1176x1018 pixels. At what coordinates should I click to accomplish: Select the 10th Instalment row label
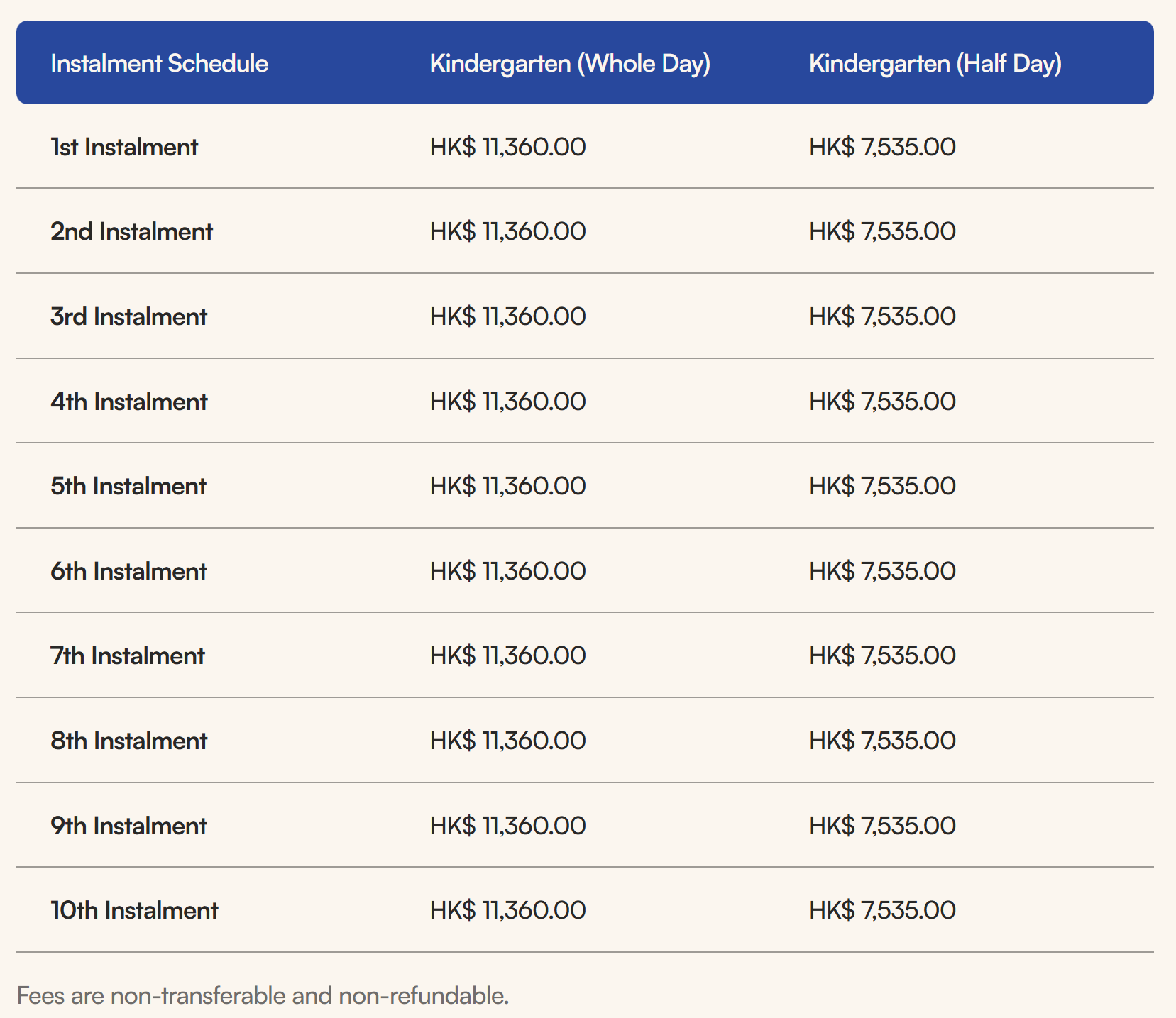[x=134, y=910]
